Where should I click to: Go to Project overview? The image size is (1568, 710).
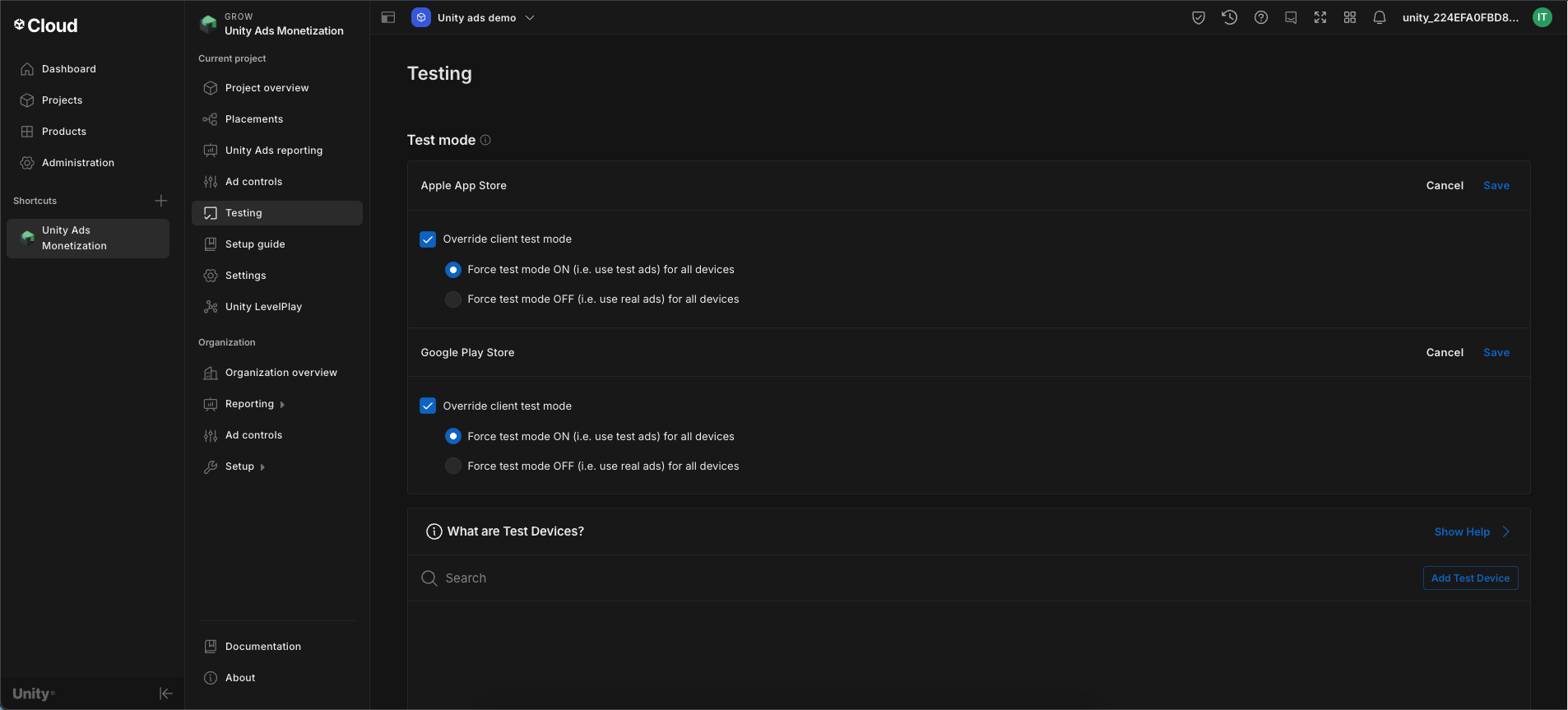coord(277,88)
